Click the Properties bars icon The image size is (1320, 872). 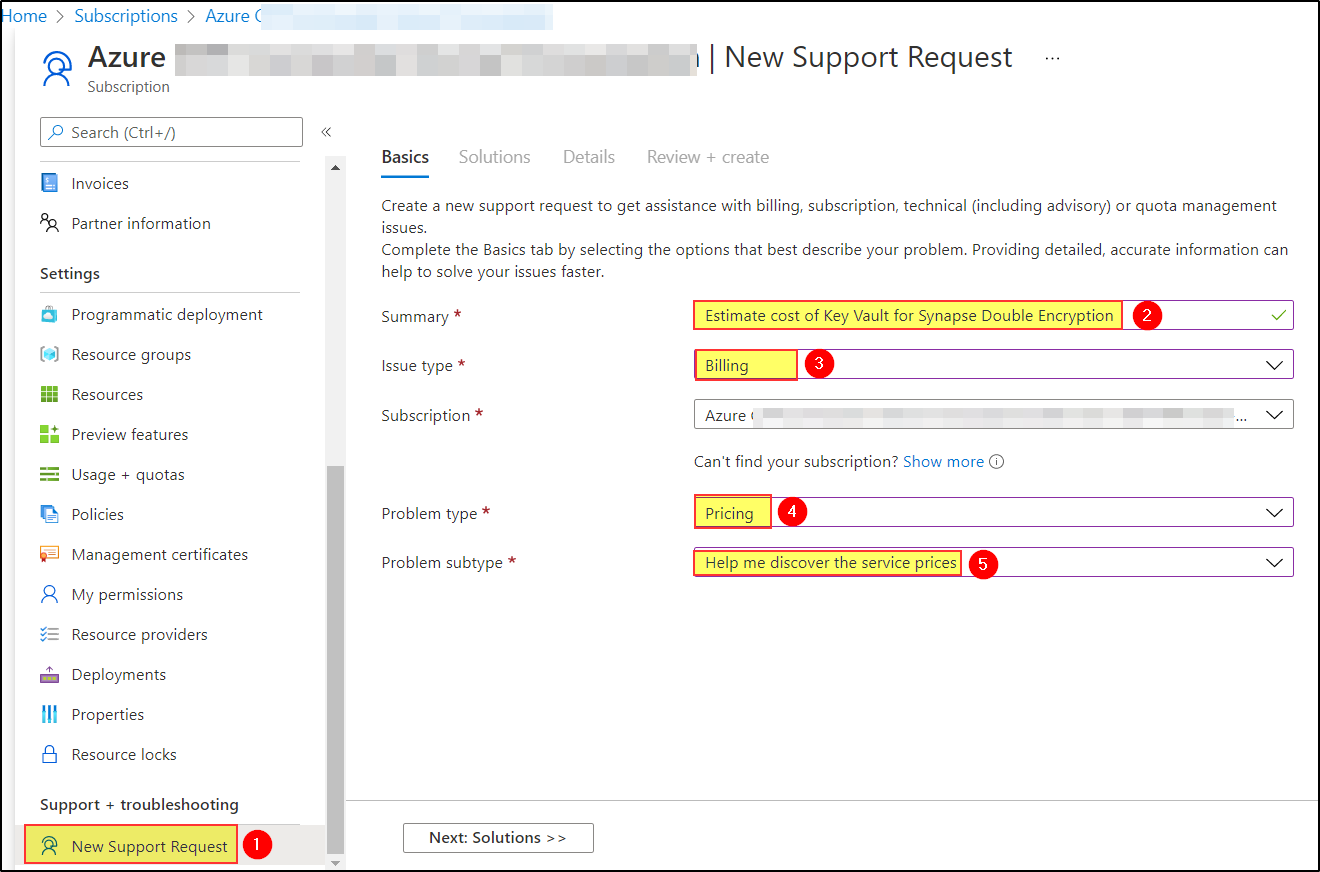[x=49, y=714]
